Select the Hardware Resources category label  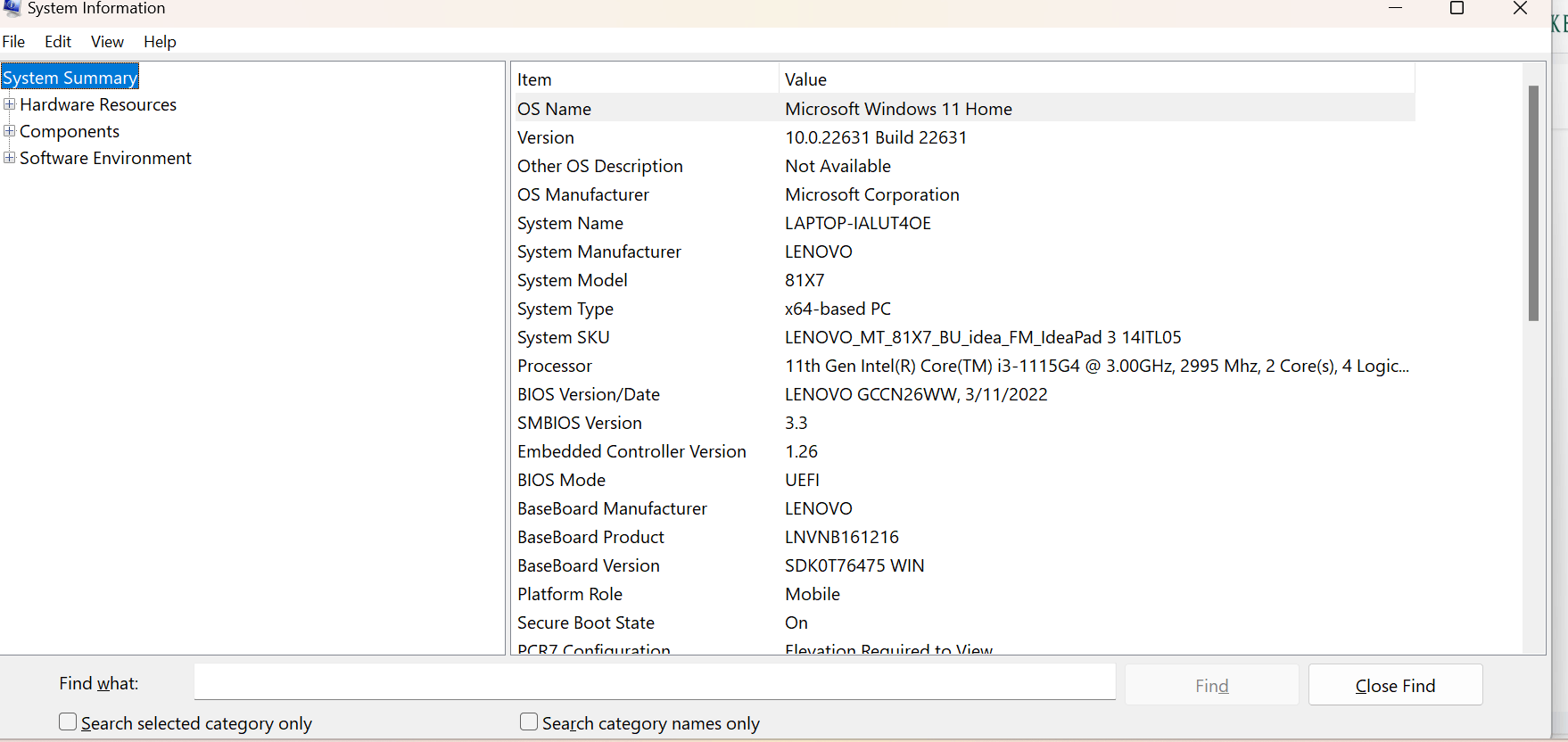[98, 104]
